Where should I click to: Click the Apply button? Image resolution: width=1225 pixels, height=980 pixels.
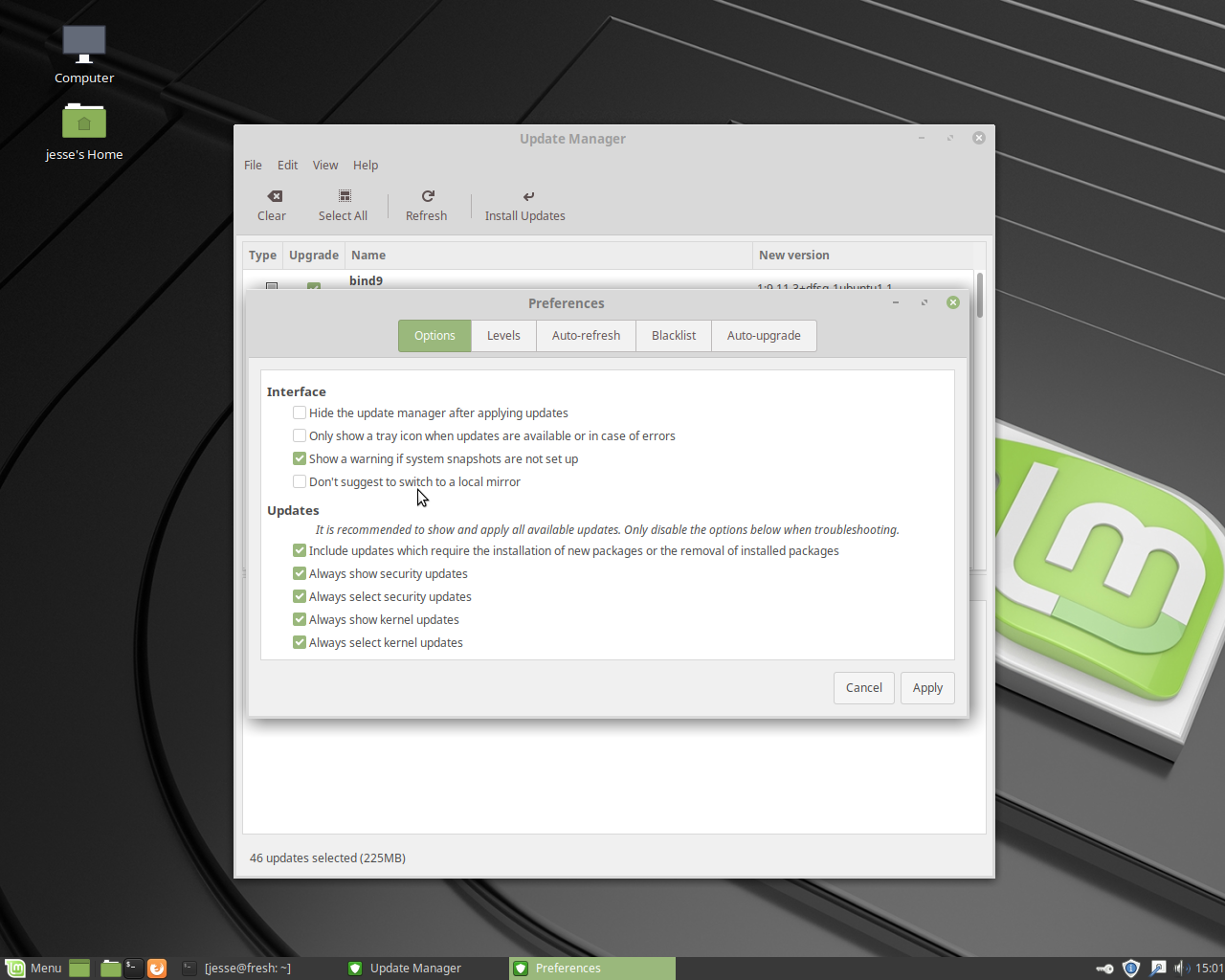pos(927,688)
